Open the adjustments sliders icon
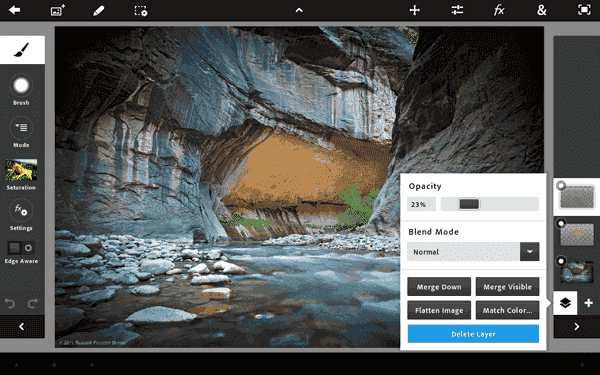The image size is (600, 375). [x=457, y=10]
